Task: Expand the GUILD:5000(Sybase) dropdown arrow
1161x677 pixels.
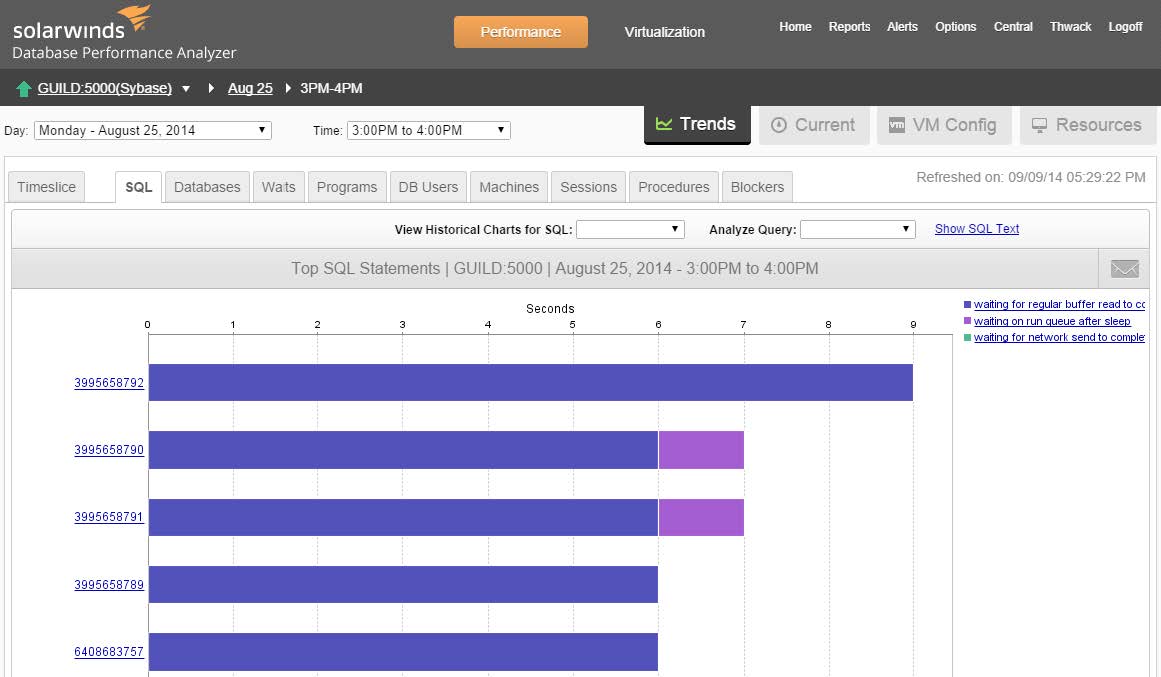Action: pyautogui.click(x=186, y=89)
